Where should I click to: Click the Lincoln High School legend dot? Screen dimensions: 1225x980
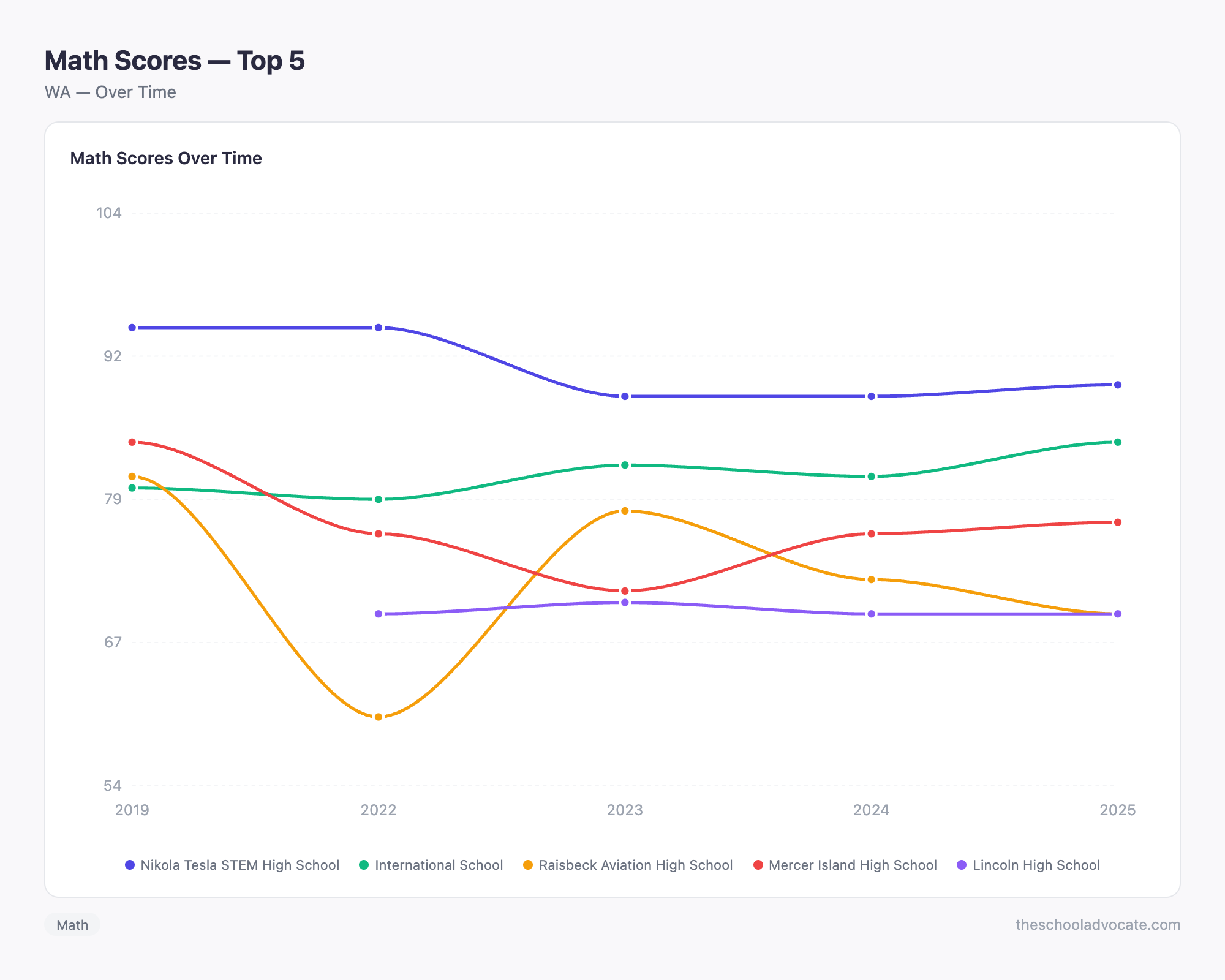pyautogui.click(x=962, y=865)
